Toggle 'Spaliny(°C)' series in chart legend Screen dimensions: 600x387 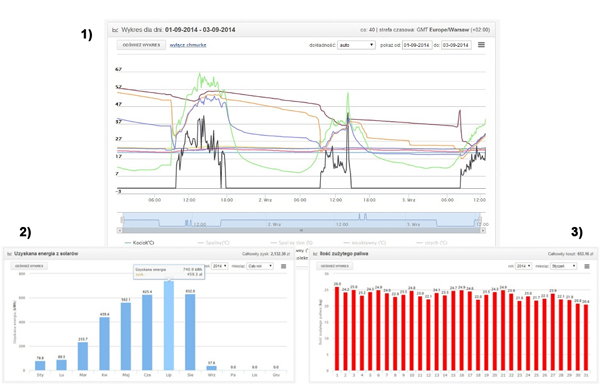click(214, 243)
